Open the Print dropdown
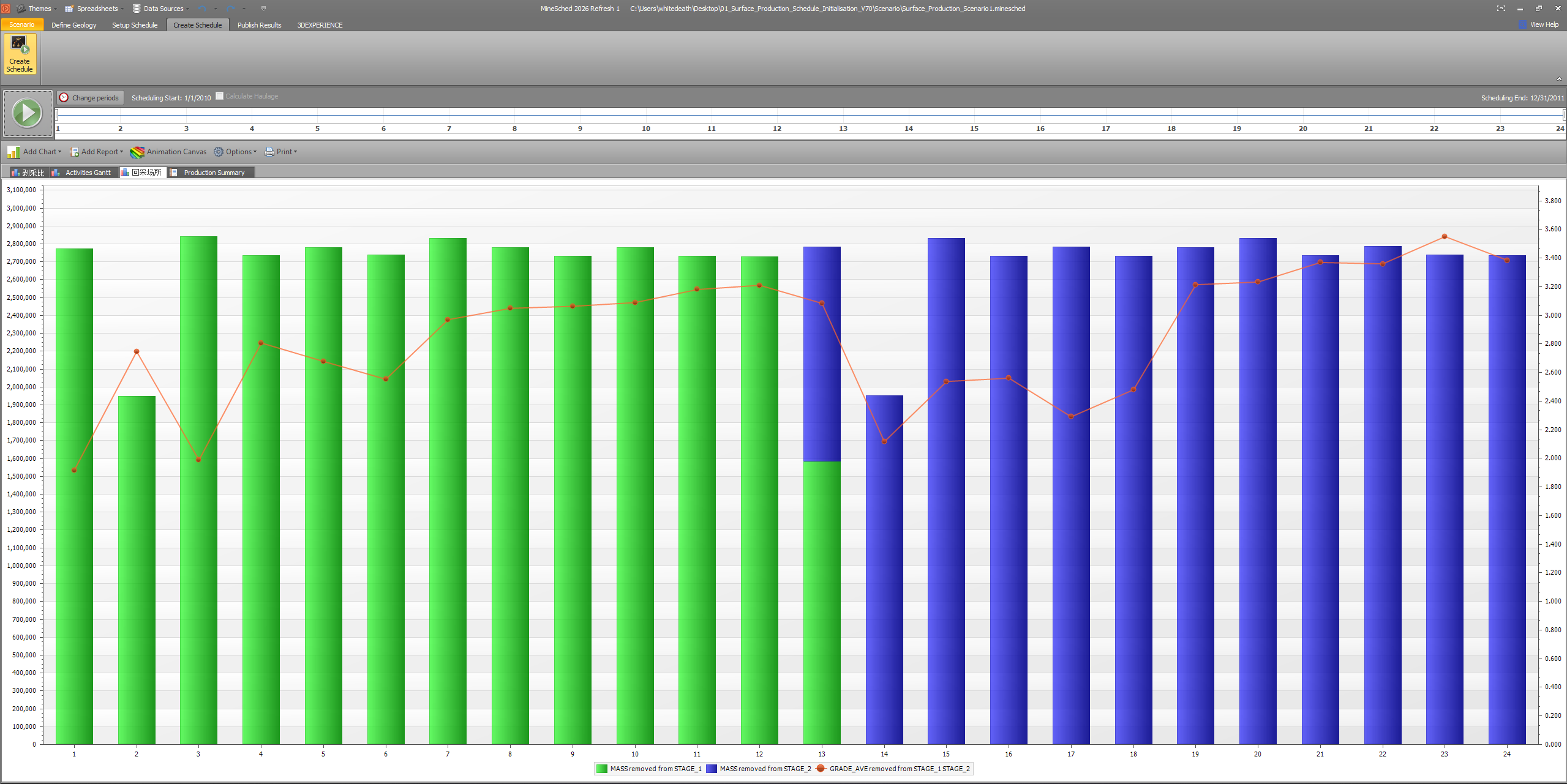Viewport: 1567px width, 784px height. 281,152
